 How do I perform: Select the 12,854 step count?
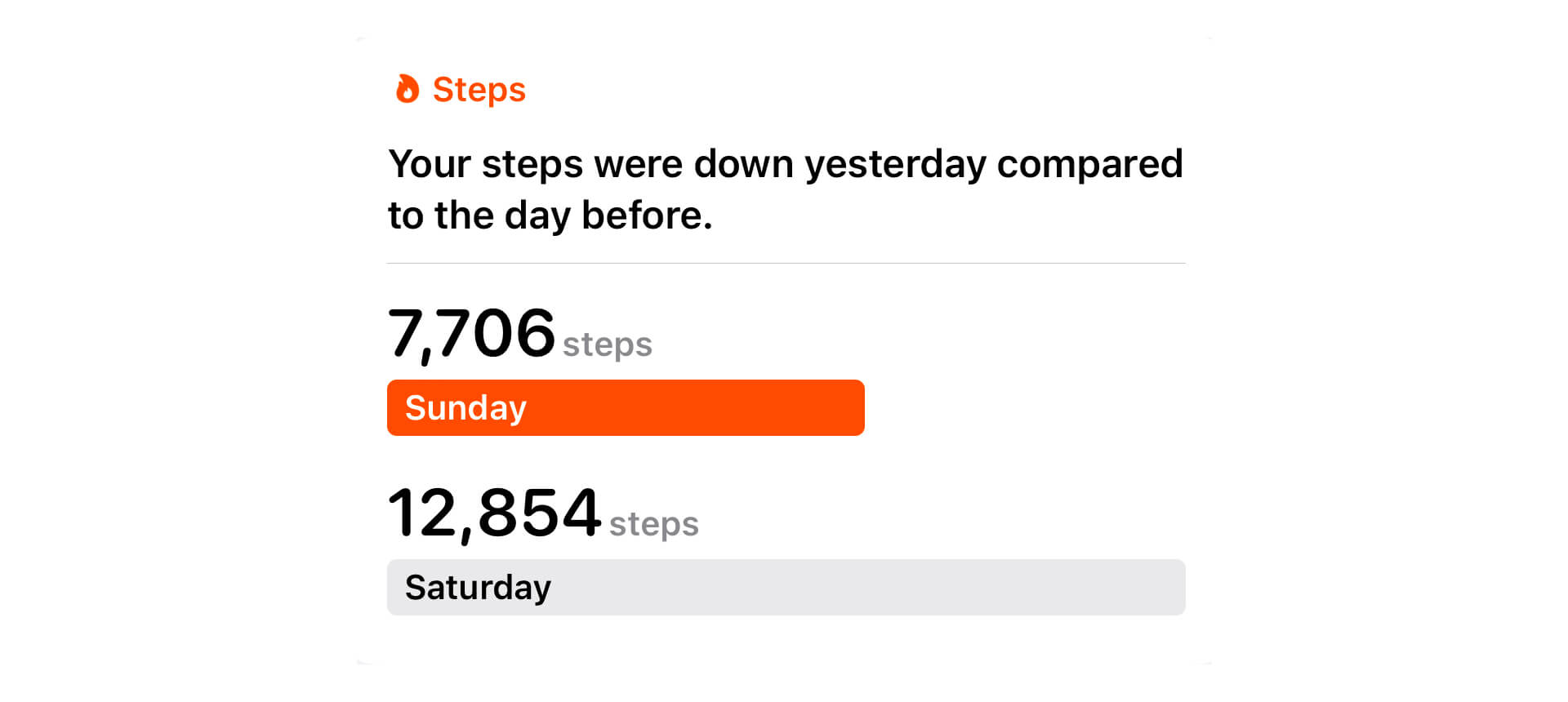(x=494, y=513)
